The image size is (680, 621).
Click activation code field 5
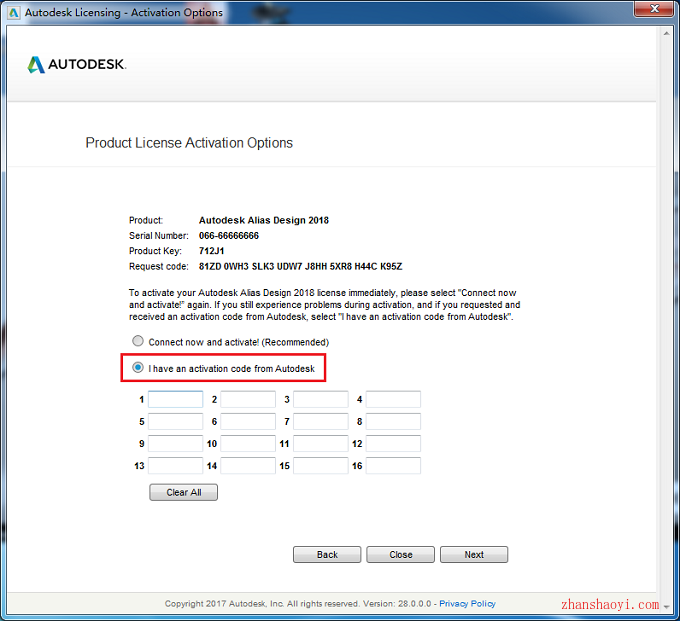176,422
